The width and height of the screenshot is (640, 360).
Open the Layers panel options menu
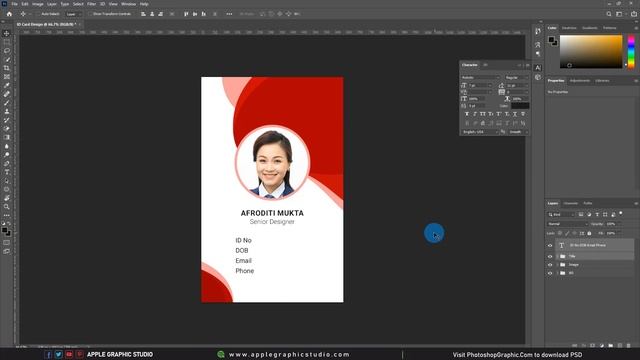coord(636,203)
